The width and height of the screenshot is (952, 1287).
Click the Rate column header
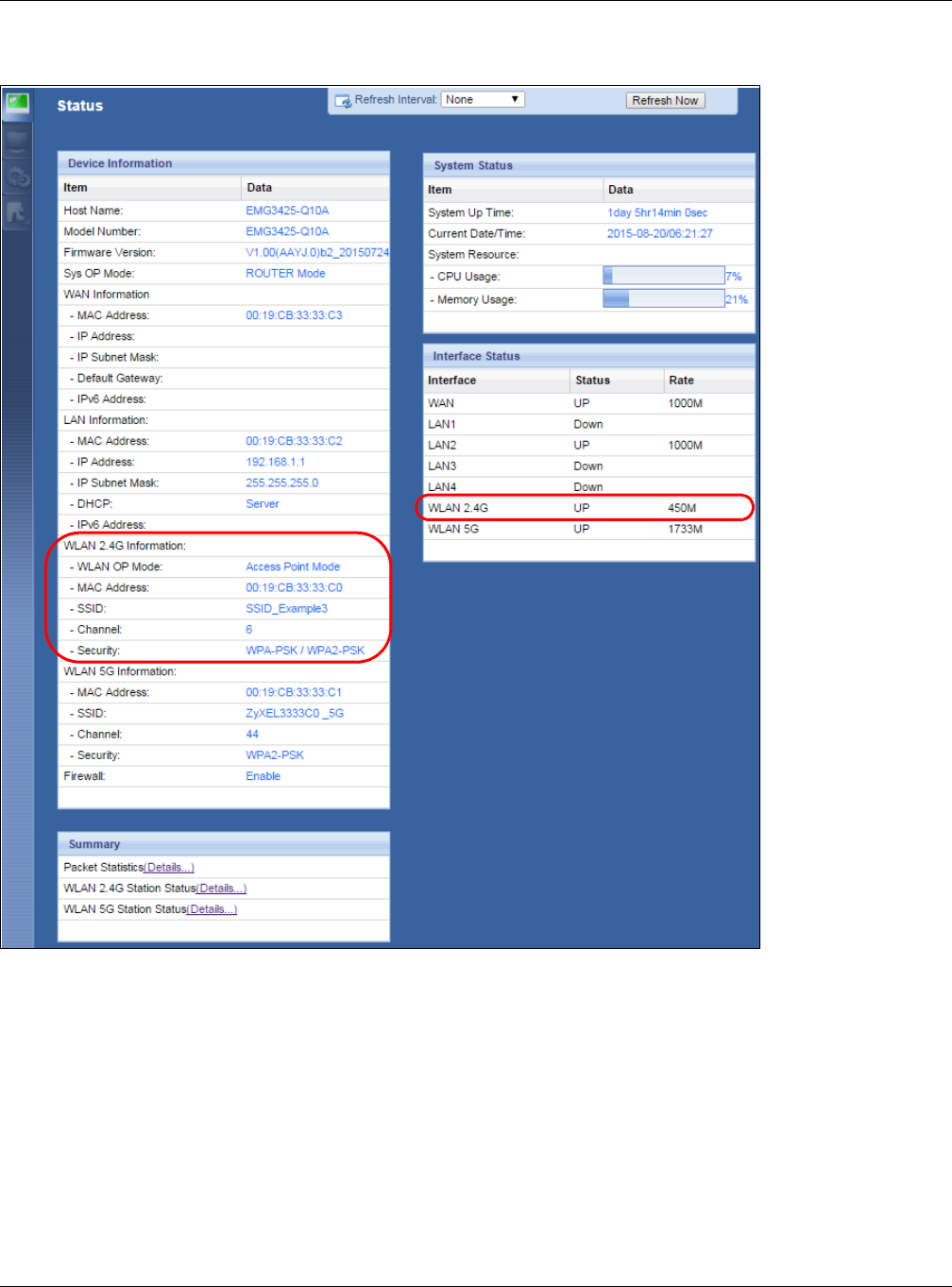pos(681,381)
